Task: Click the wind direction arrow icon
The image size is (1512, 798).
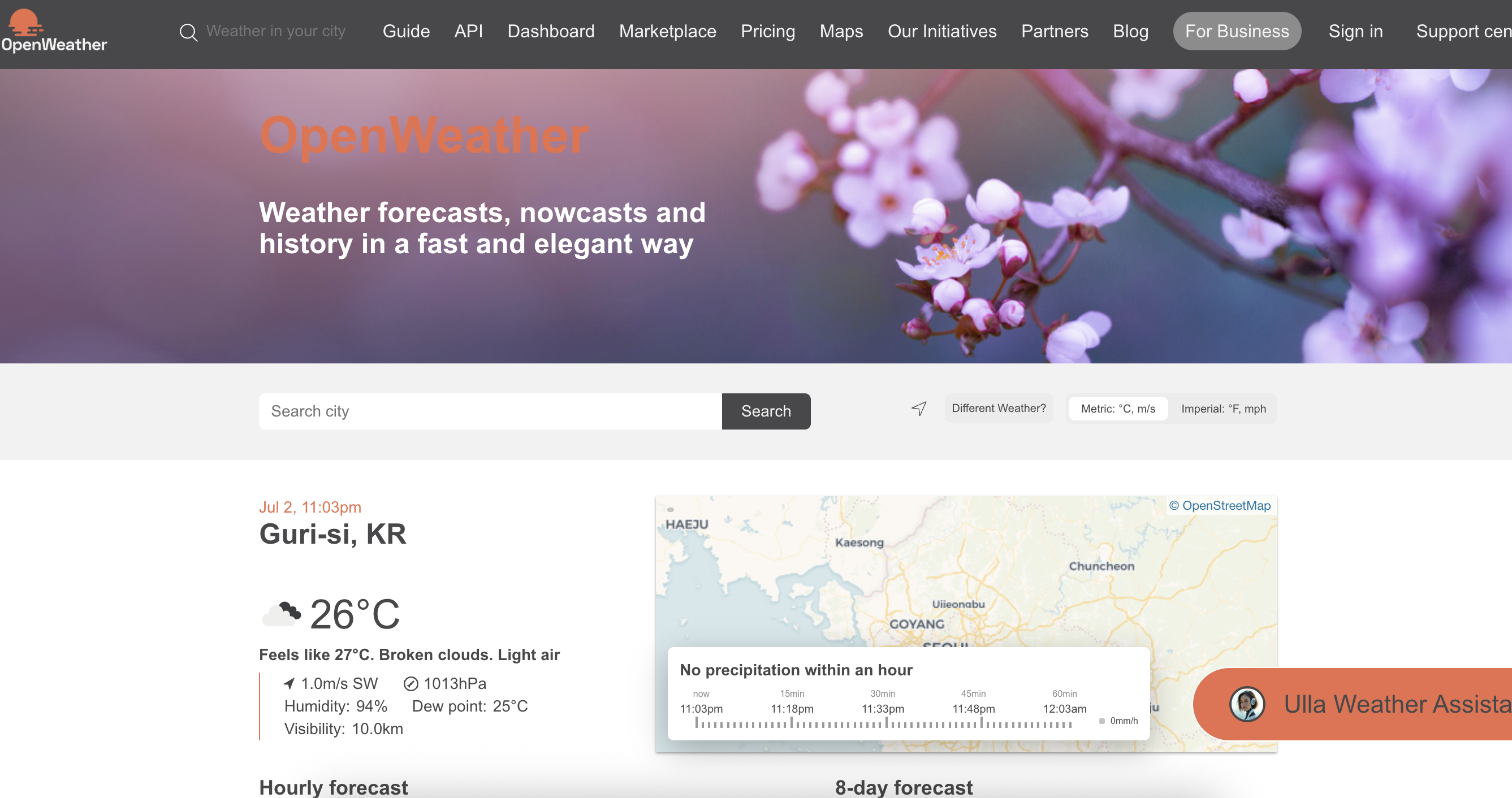Action: tap(289, 684)
